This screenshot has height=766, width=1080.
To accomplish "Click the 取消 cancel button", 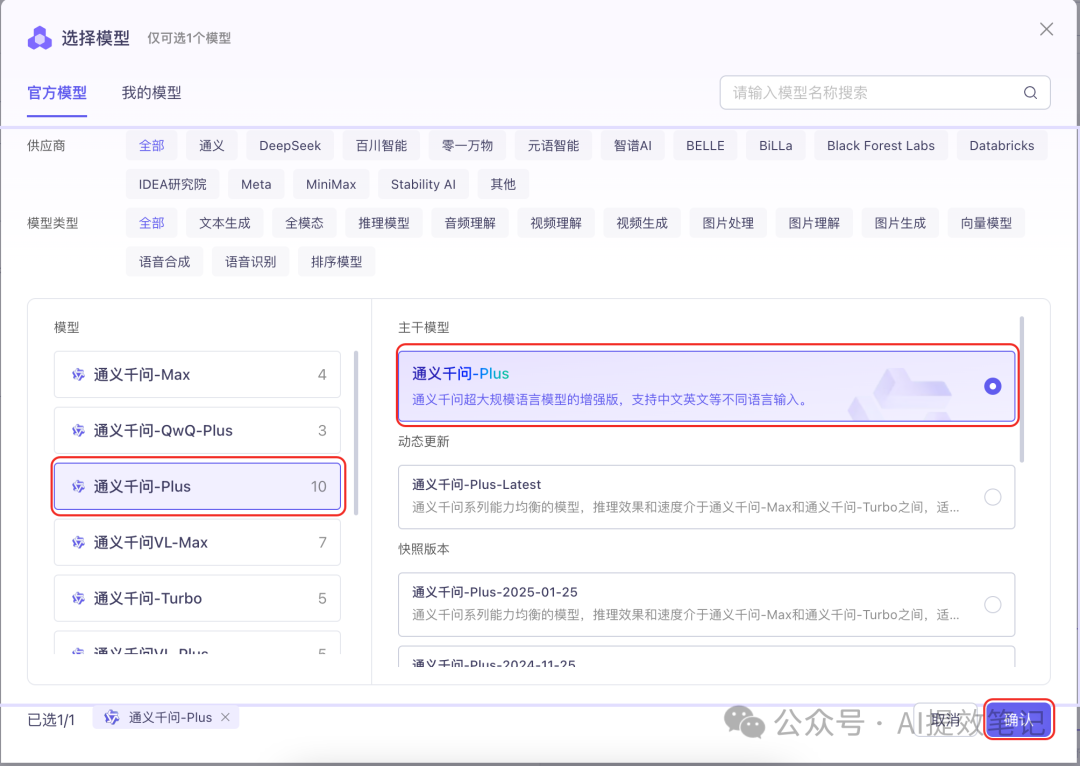I will point(945,720).
